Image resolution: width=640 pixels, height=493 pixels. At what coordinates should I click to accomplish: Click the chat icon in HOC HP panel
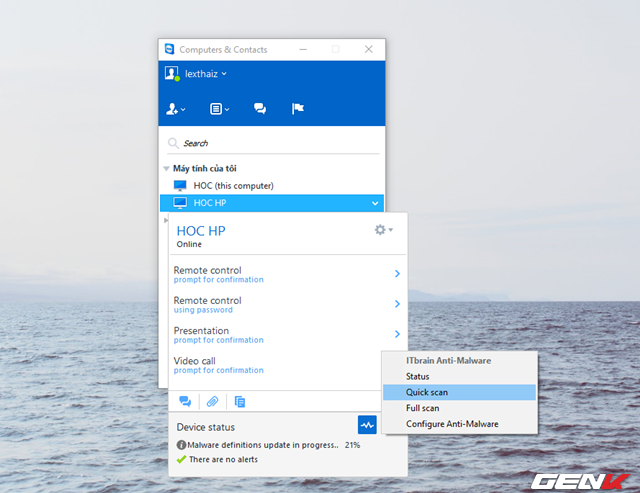tap(185, 401)
